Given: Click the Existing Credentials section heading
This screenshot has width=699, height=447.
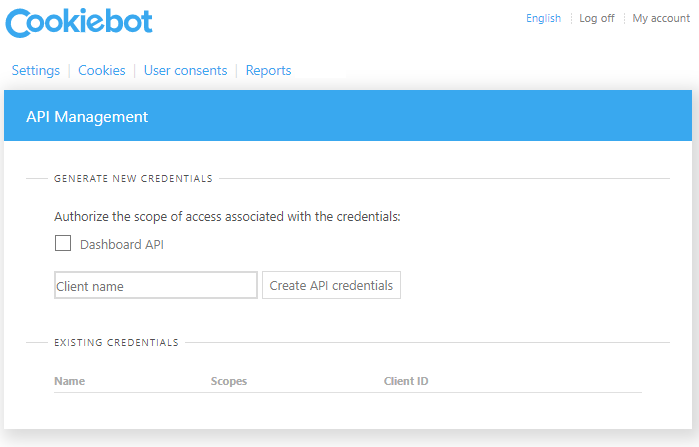Looking at the screenshot, I should (x=116, y=343).
